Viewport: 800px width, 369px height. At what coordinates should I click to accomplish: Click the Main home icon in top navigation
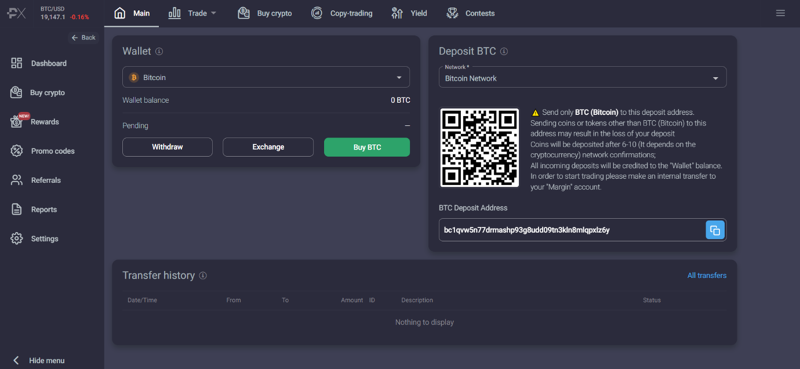coord(120,13)
